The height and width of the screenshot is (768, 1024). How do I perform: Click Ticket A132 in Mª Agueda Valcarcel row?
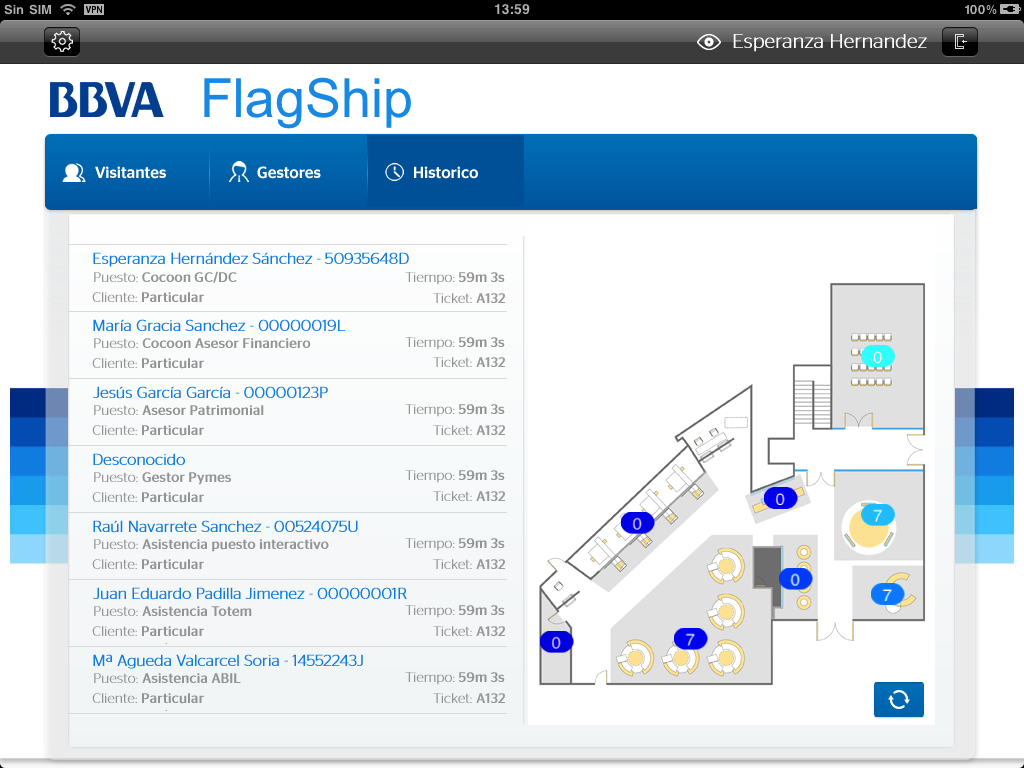click(x=469, y=698)
